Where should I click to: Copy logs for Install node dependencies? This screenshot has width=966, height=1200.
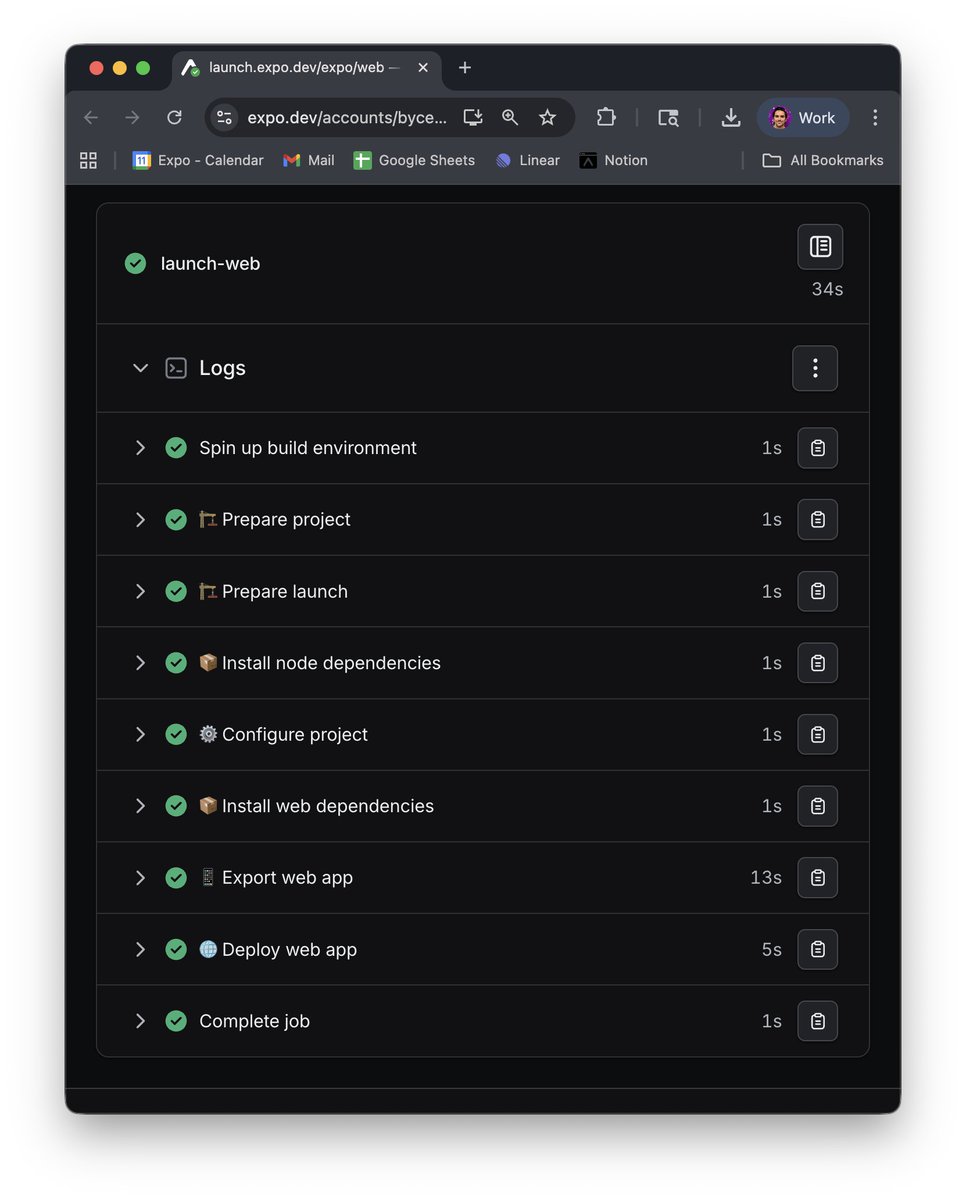[817, 663]
